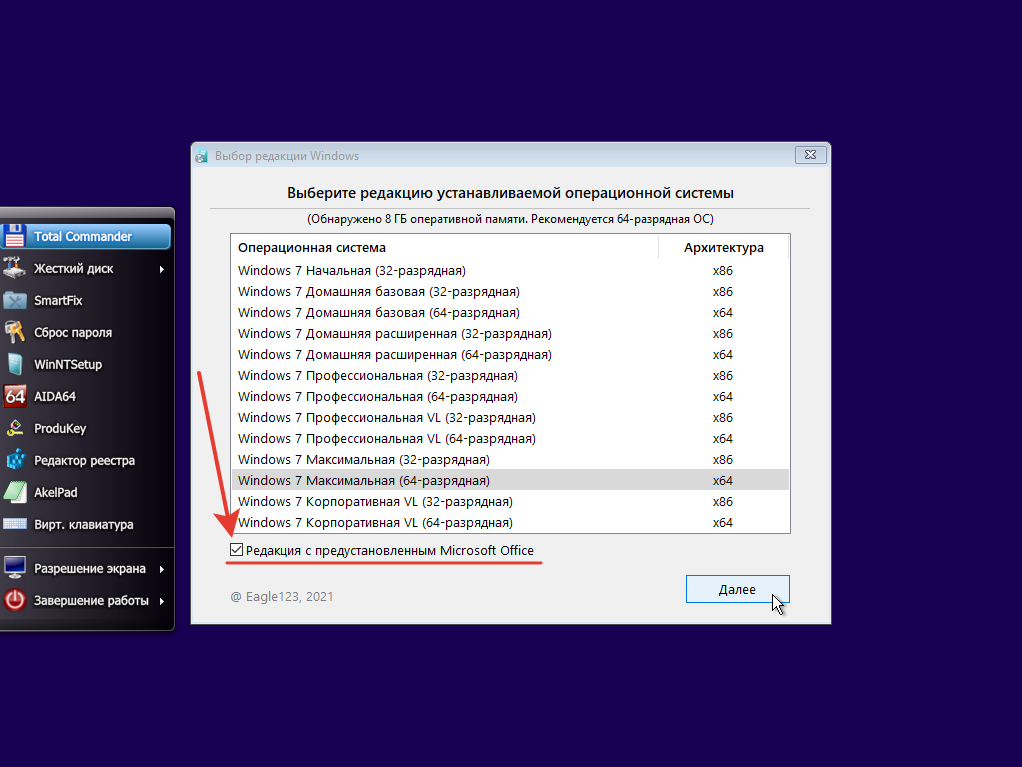Expand Завершение работы submenu arrow
Viewport: 1022px width, 767px height.
pos(162,601)
